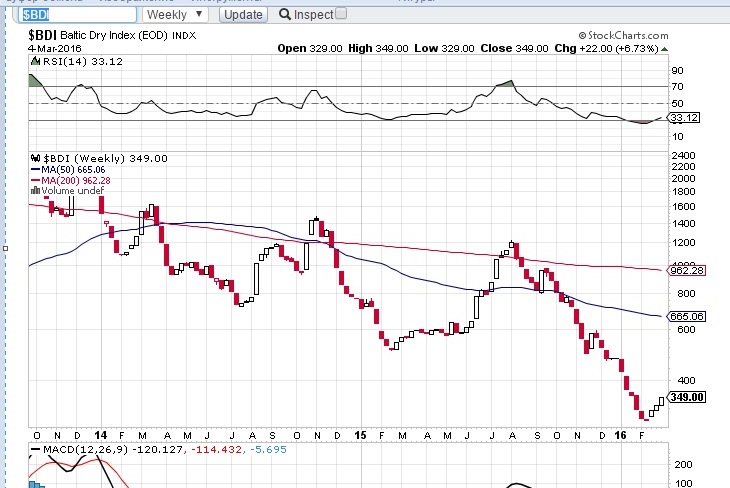This screenshot has width=730, height=488.
Task: Click the Update button
Action: point(242,15)
